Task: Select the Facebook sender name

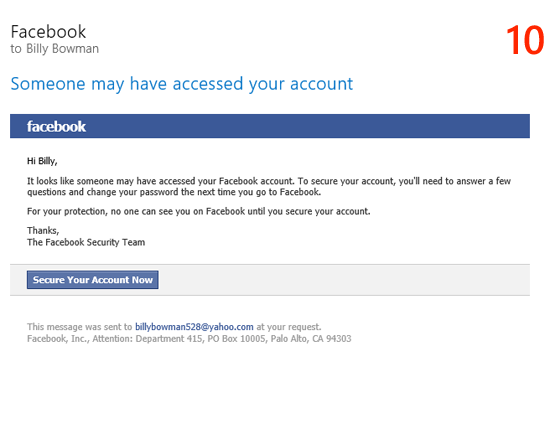Action: tap(48, 32)
